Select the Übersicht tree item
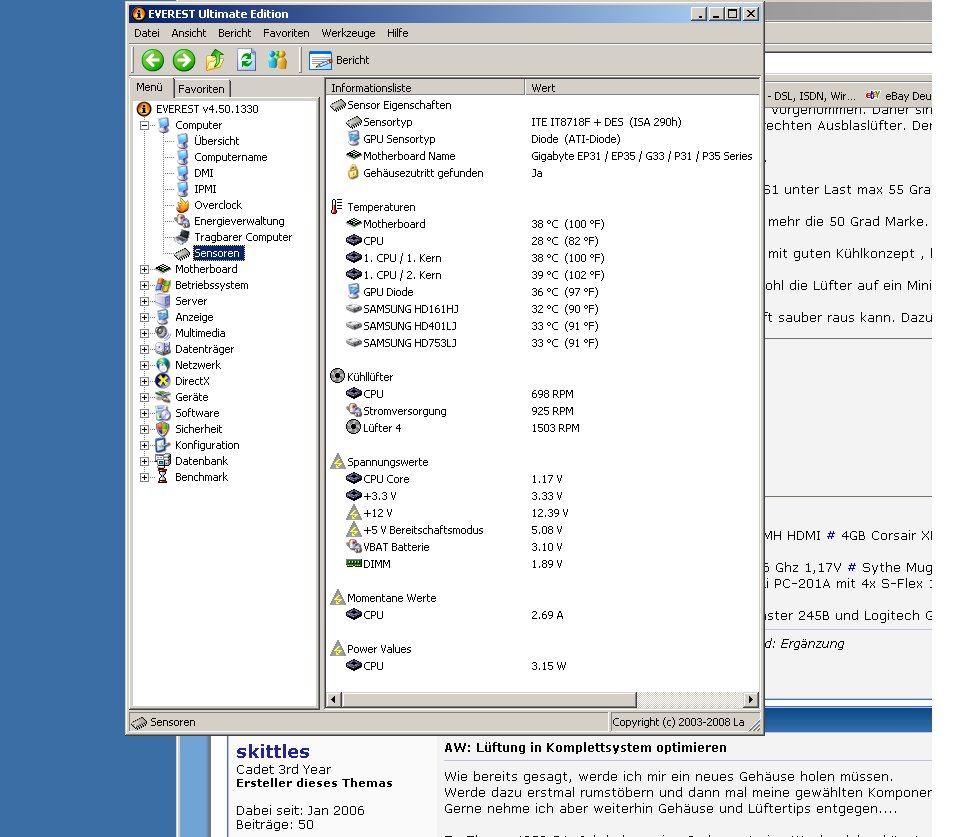Image resolution: width=960 pixels, height=837 pixels. coord(216,141)
